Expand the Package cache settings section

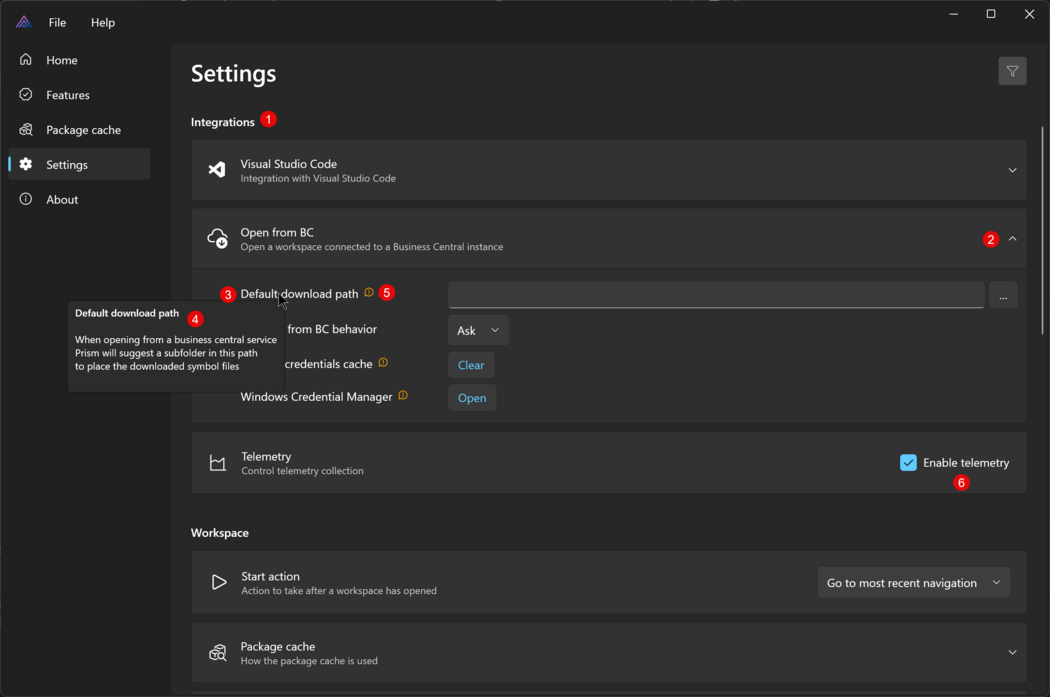[x=1012, y=653]
